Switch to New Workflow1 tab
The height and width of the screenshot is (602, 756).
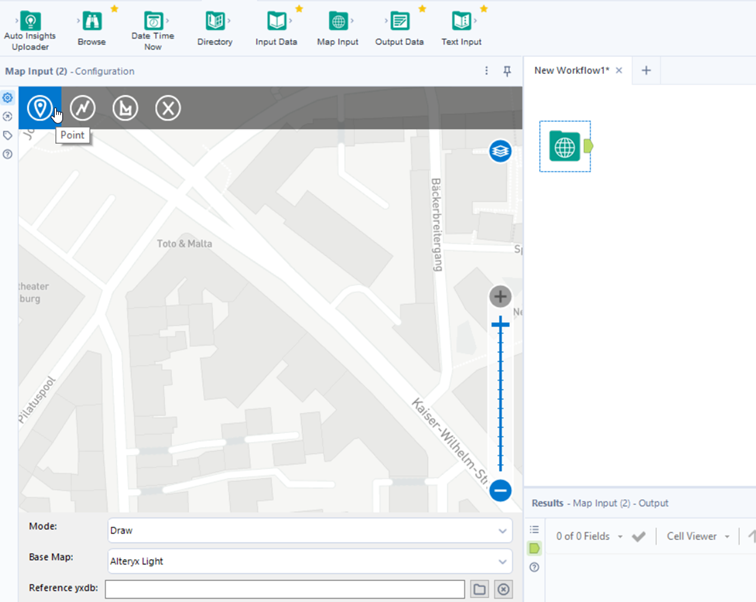571,70
